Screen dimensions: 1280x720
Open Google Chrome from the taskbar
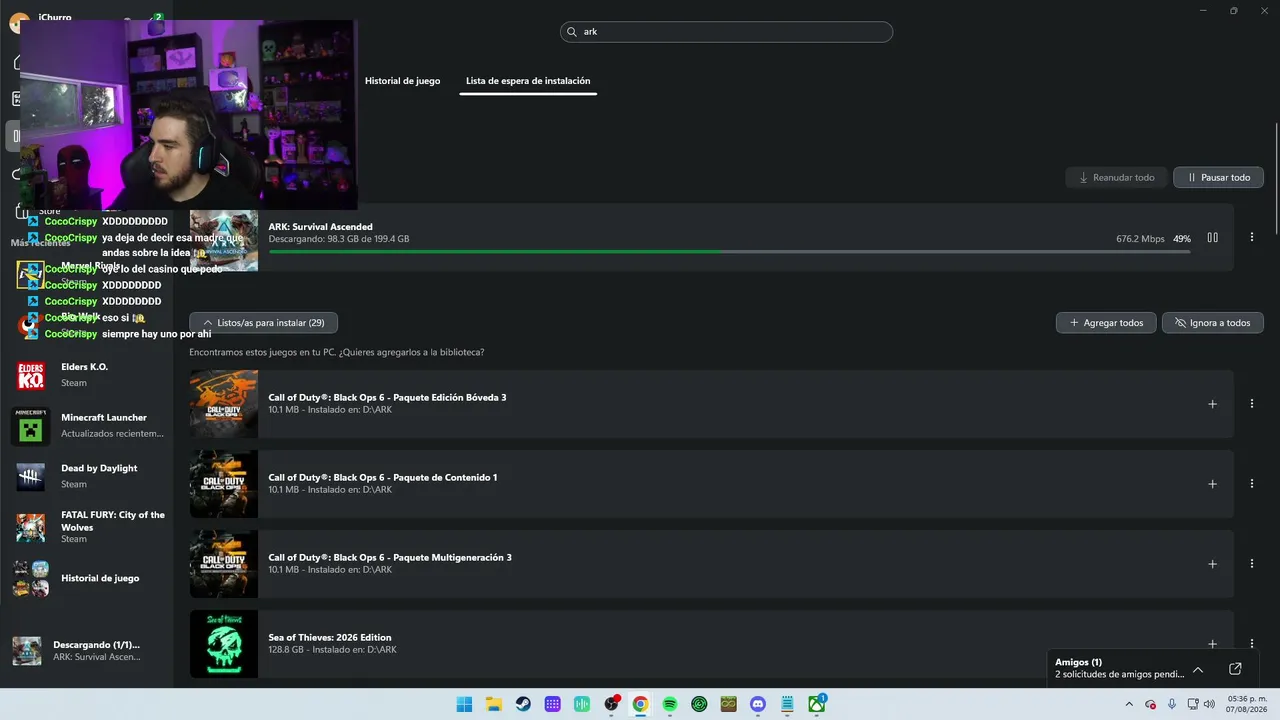click(x=640, y=704)
